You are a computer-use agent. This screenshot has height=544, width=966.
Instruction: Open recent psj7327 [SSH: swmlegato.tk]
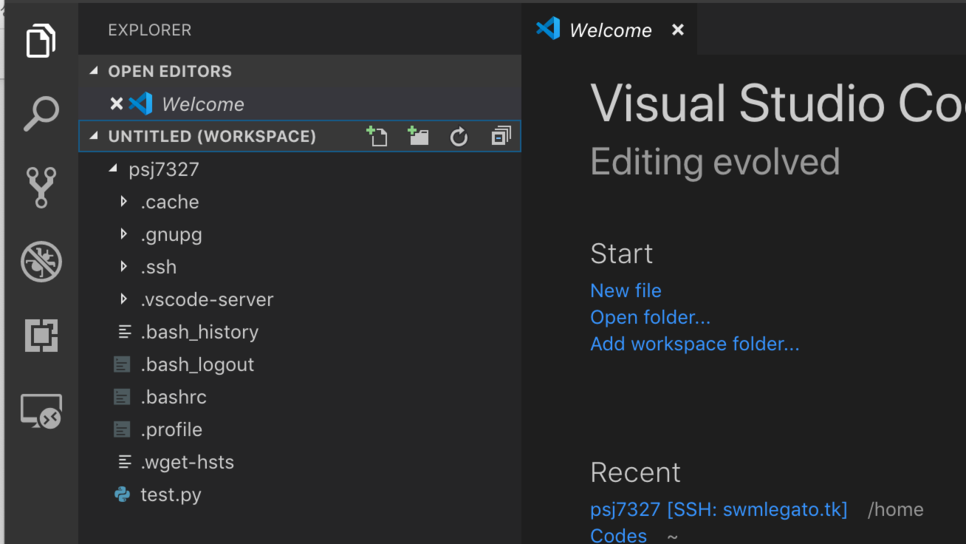[x=718, y=509]
